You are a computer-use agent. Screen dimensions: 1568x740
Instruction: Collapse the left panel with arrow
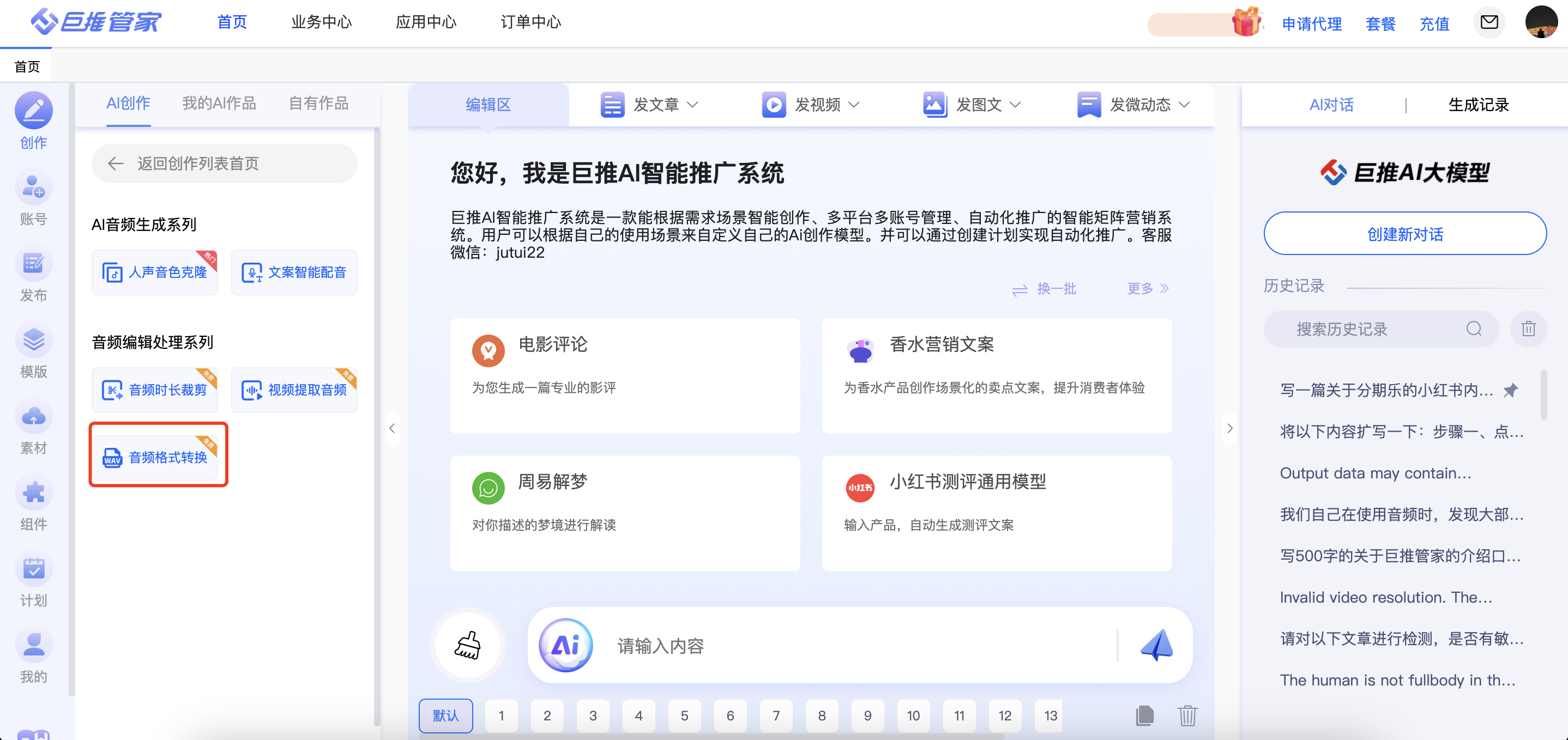392,428
